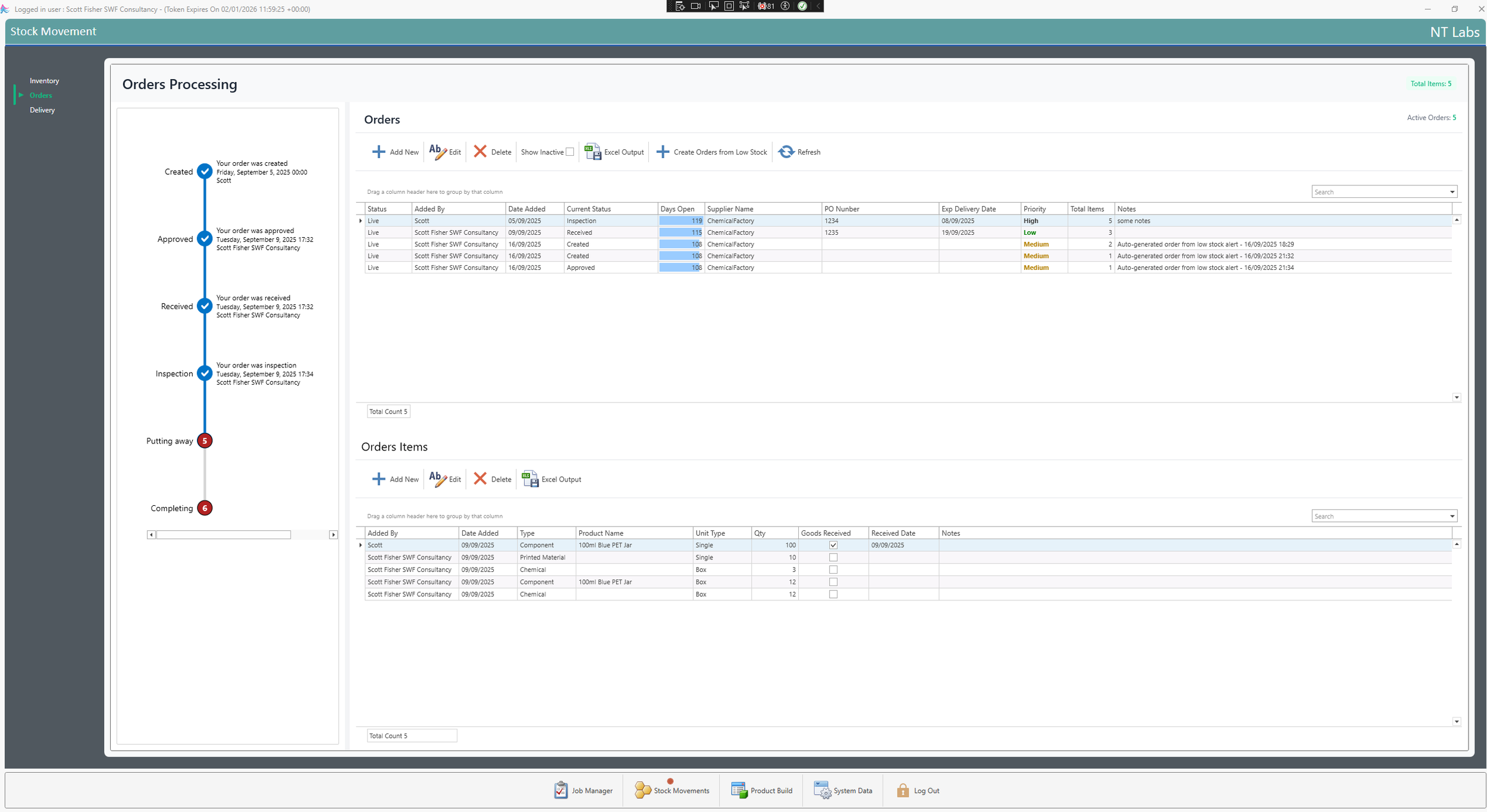Screen dimensions: 1487x812
Task: Click Add New in Orders Items toolbar
Action: [x=395, y=479]
